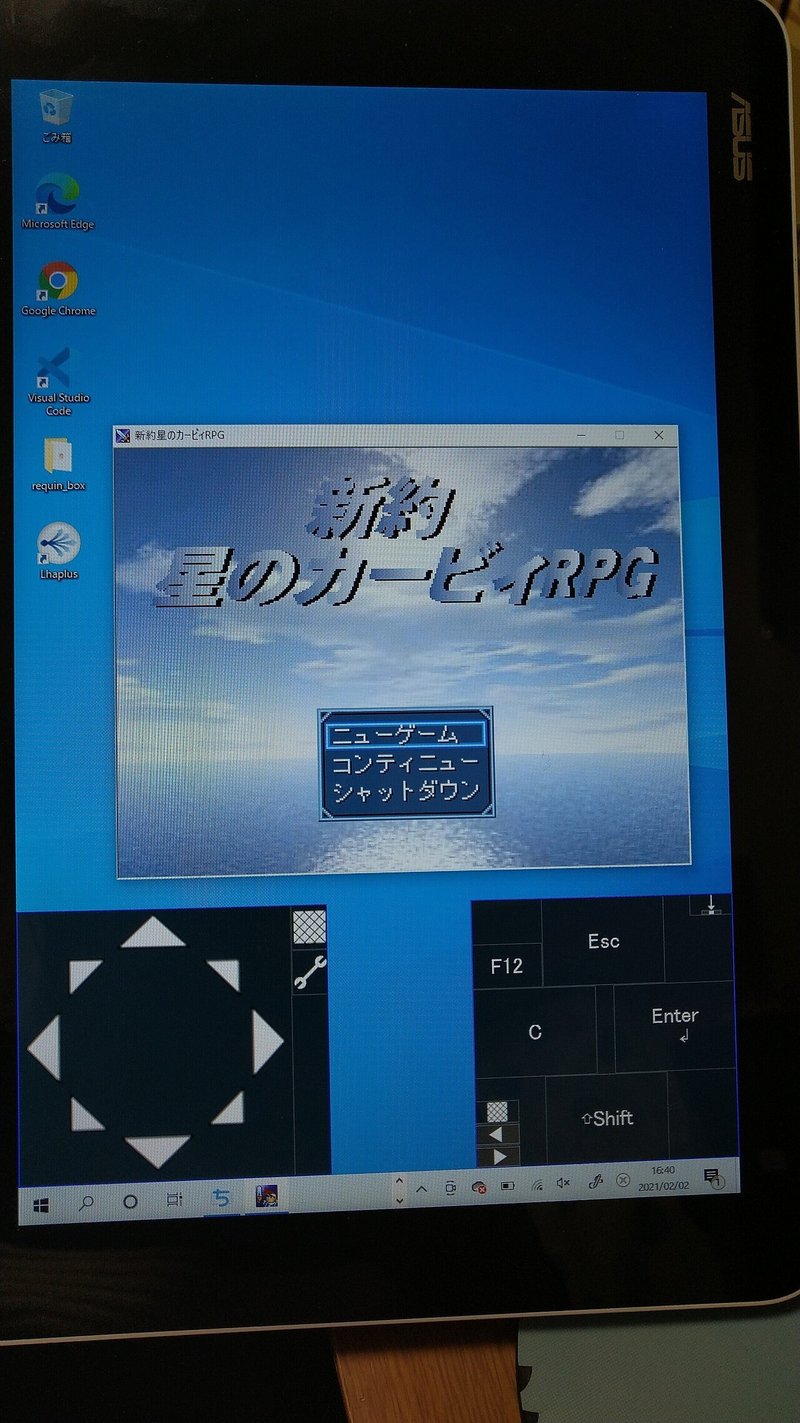Click the blue touch-pad app taskbar icon
800x1423 pixels.
[x=221, y=1197]
